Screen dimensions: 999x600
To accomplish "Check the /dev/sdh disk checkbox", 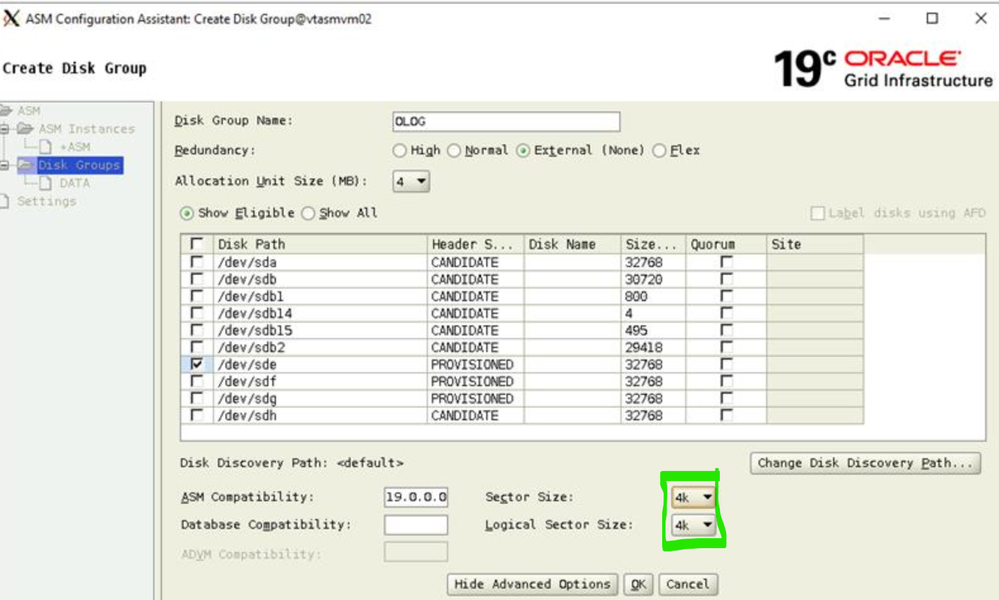I will click(x=197, y=415).
